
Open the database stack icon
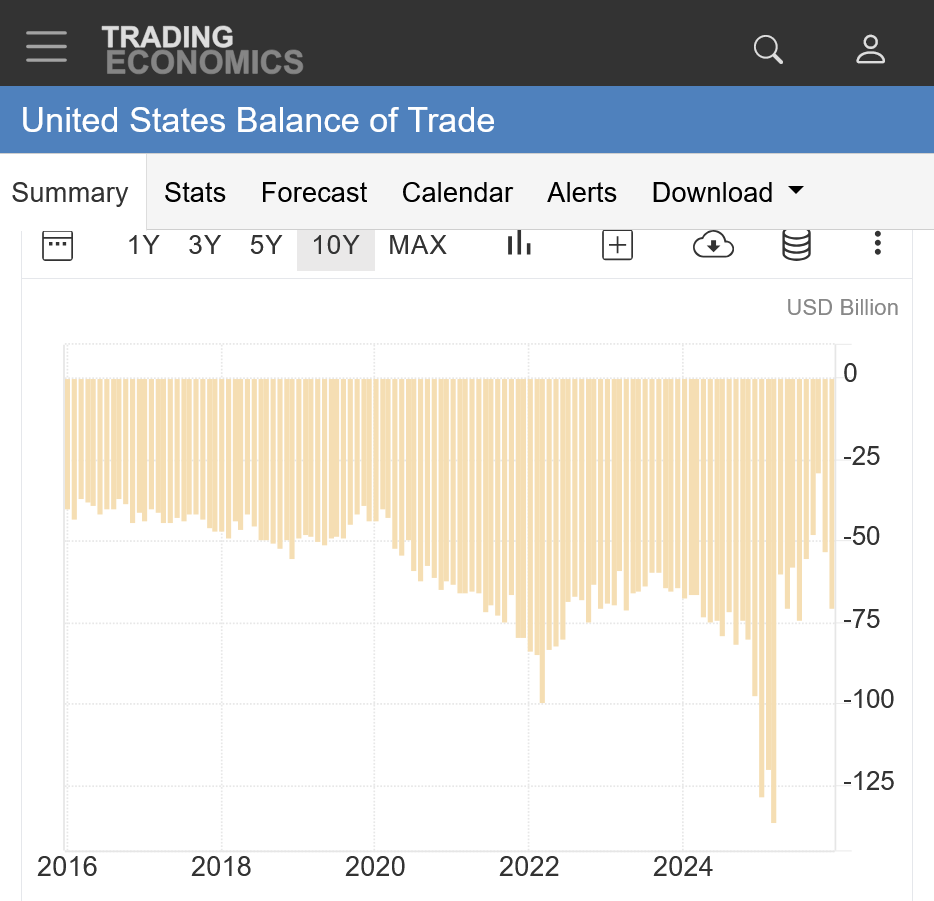796,245
